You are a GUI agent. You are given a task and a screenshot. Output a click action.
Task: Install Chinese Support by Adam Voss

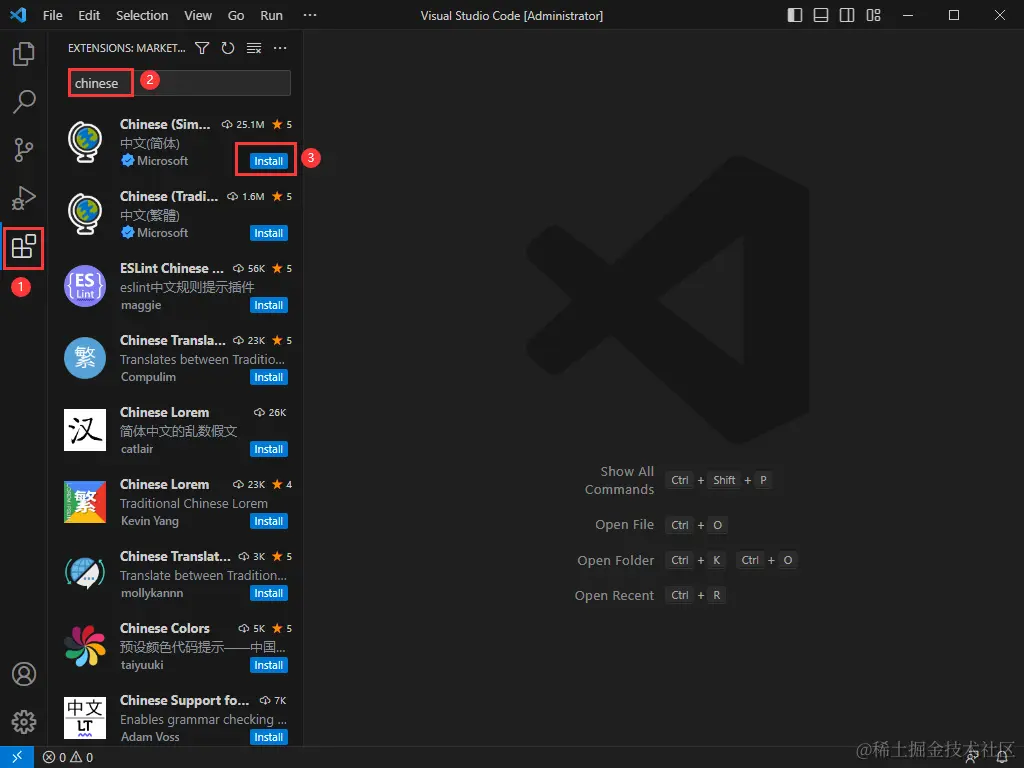pyautogui.click(x=268, y=737)
